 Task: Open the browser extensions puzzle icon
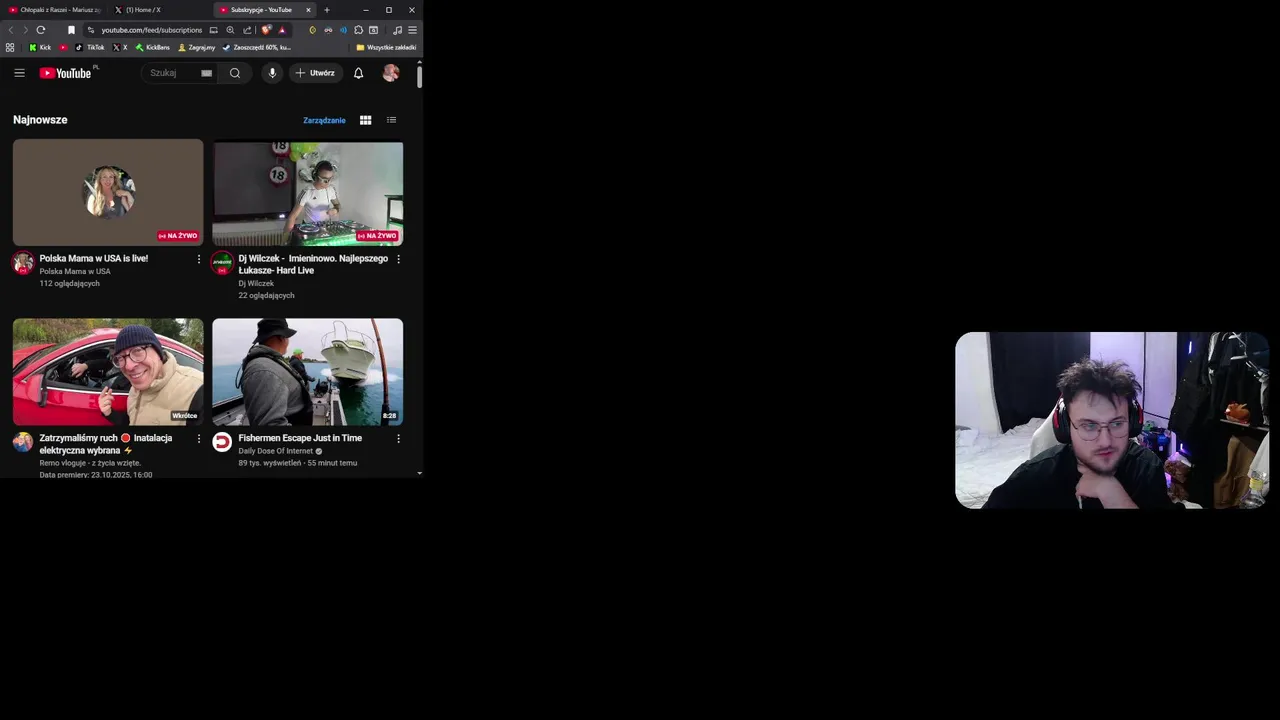[358, 30]
